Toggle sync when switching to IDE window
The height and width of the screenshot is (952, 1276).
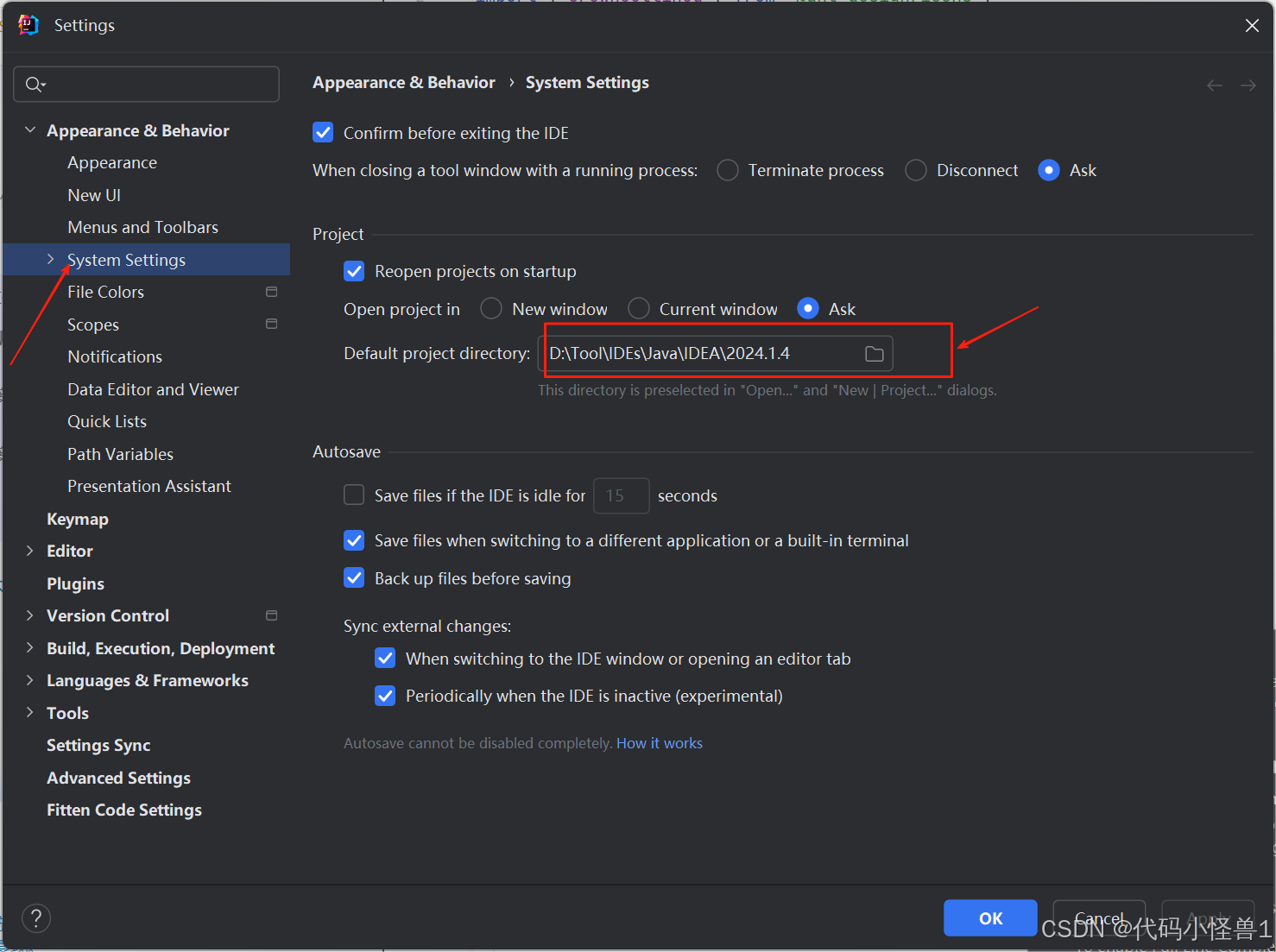coord(385,659)
